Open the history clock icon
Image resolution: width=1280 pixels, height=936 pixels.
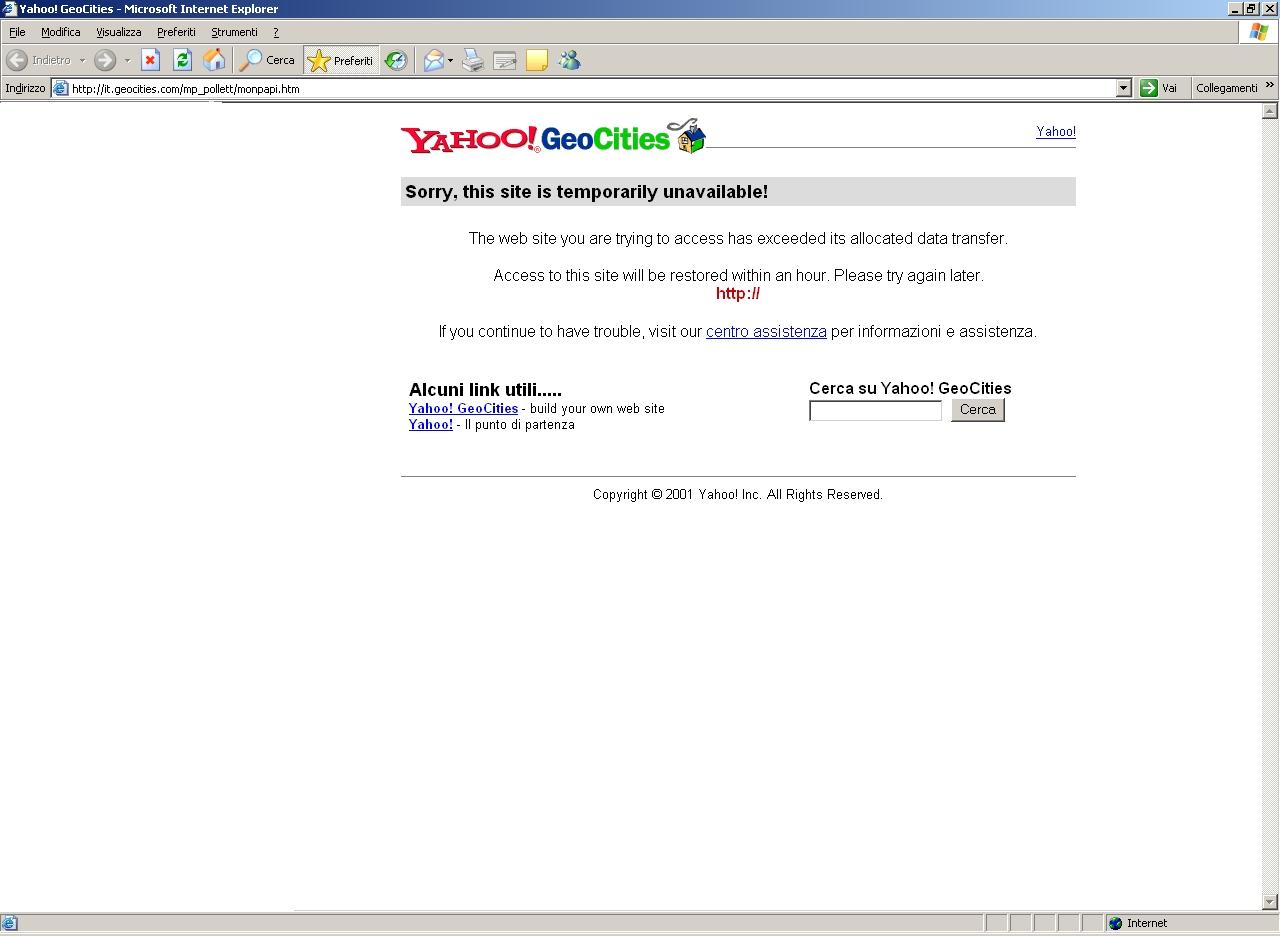click(396, 60)
